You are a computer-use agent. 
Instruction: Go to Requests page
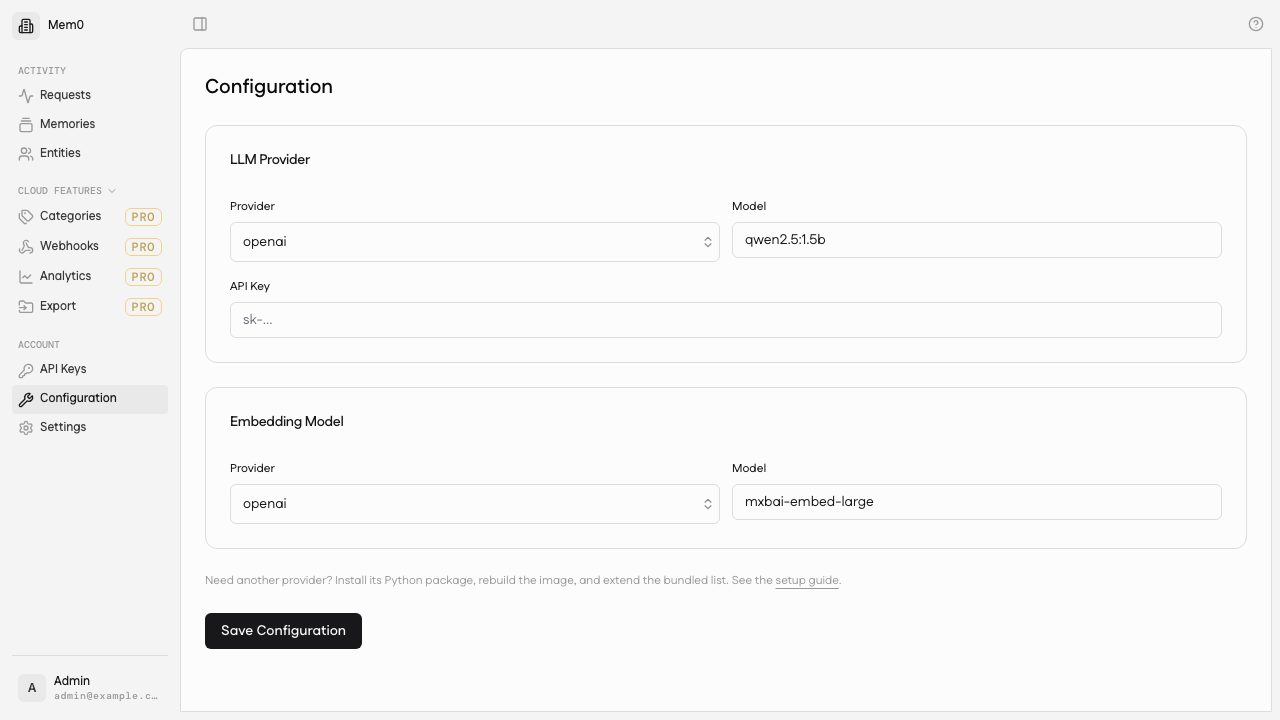[90, 95]
